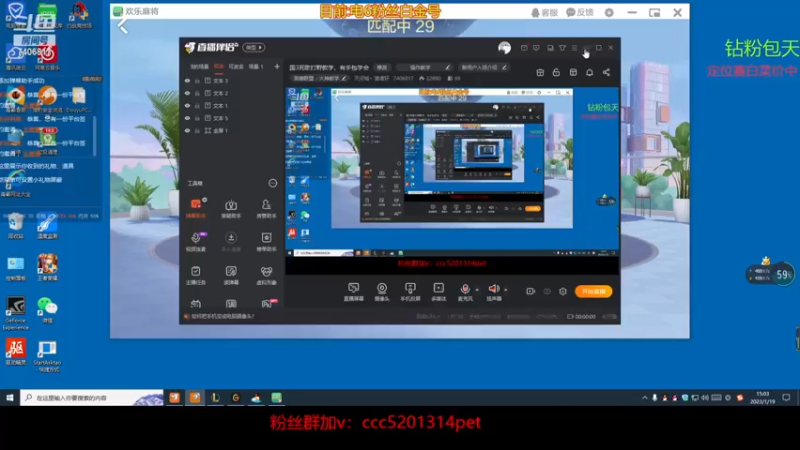Click the padlock icon in the streaming tool's top-right row

point(556,72)
